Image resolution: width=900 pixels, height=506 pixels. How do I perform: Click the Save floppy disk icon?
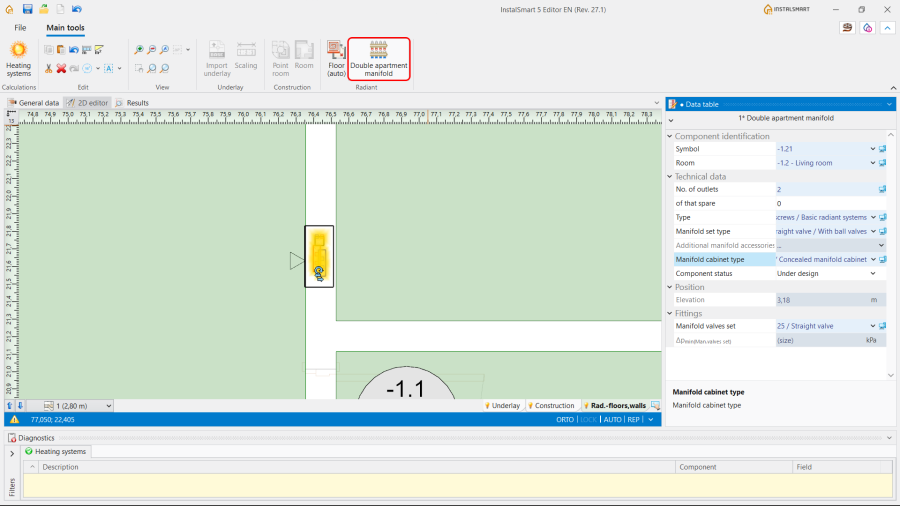click(x=27, y=9)
